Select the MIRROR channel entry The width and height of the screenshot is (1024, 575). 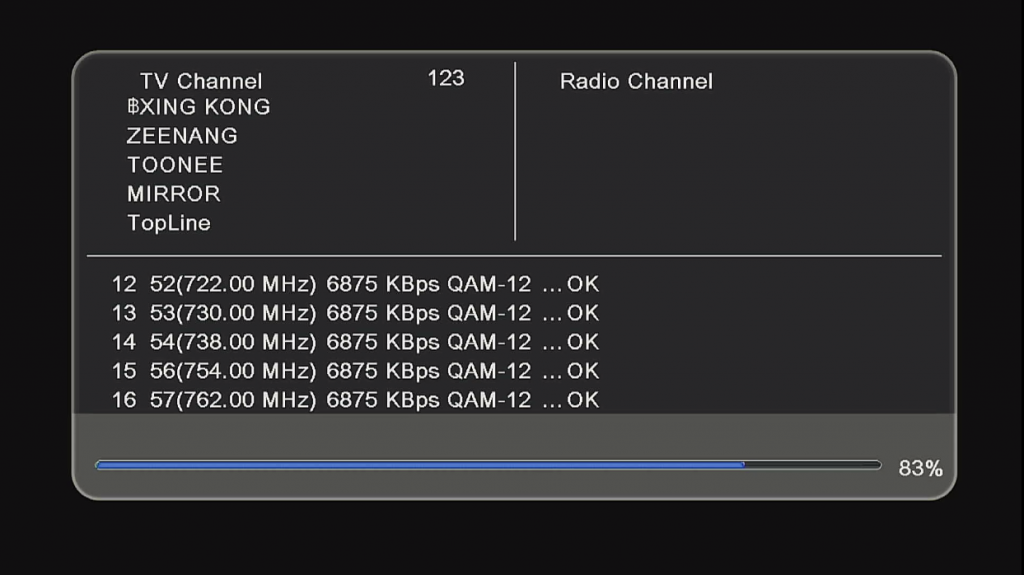pyautogui.click(x=174, y=194)
